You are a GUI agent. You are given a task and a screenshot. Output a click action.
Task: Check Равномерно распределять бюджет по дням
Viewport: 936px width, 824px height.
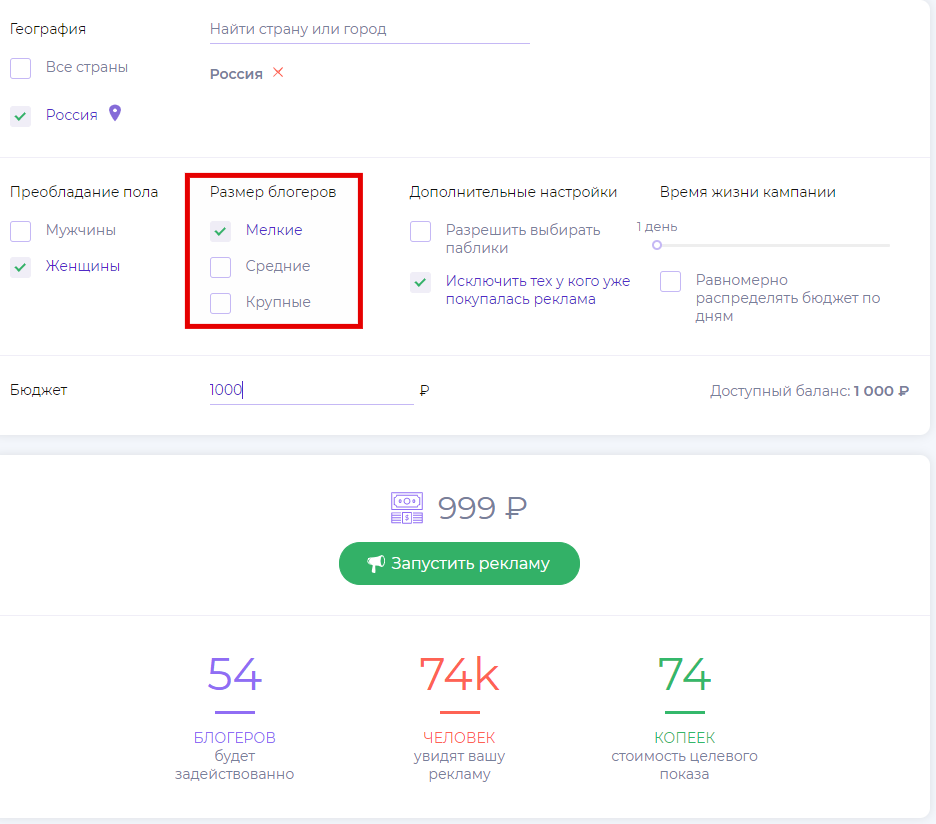point(671,282)
